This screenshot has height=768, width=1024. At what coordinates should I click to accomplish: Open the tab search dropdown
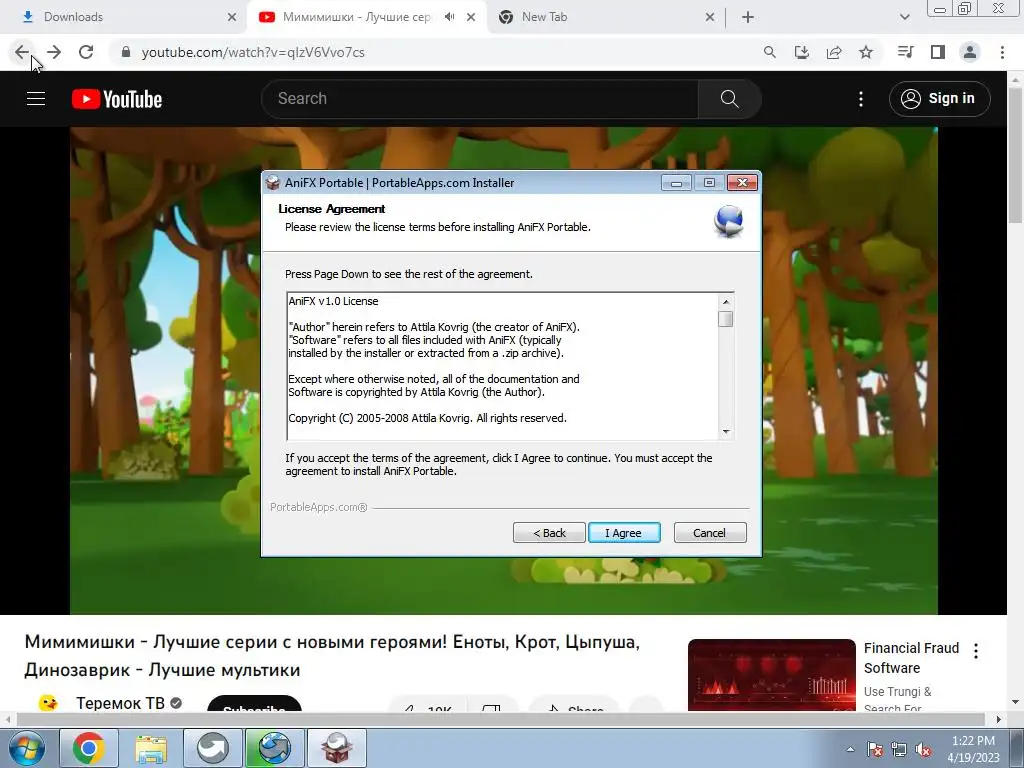click(904, 17)
